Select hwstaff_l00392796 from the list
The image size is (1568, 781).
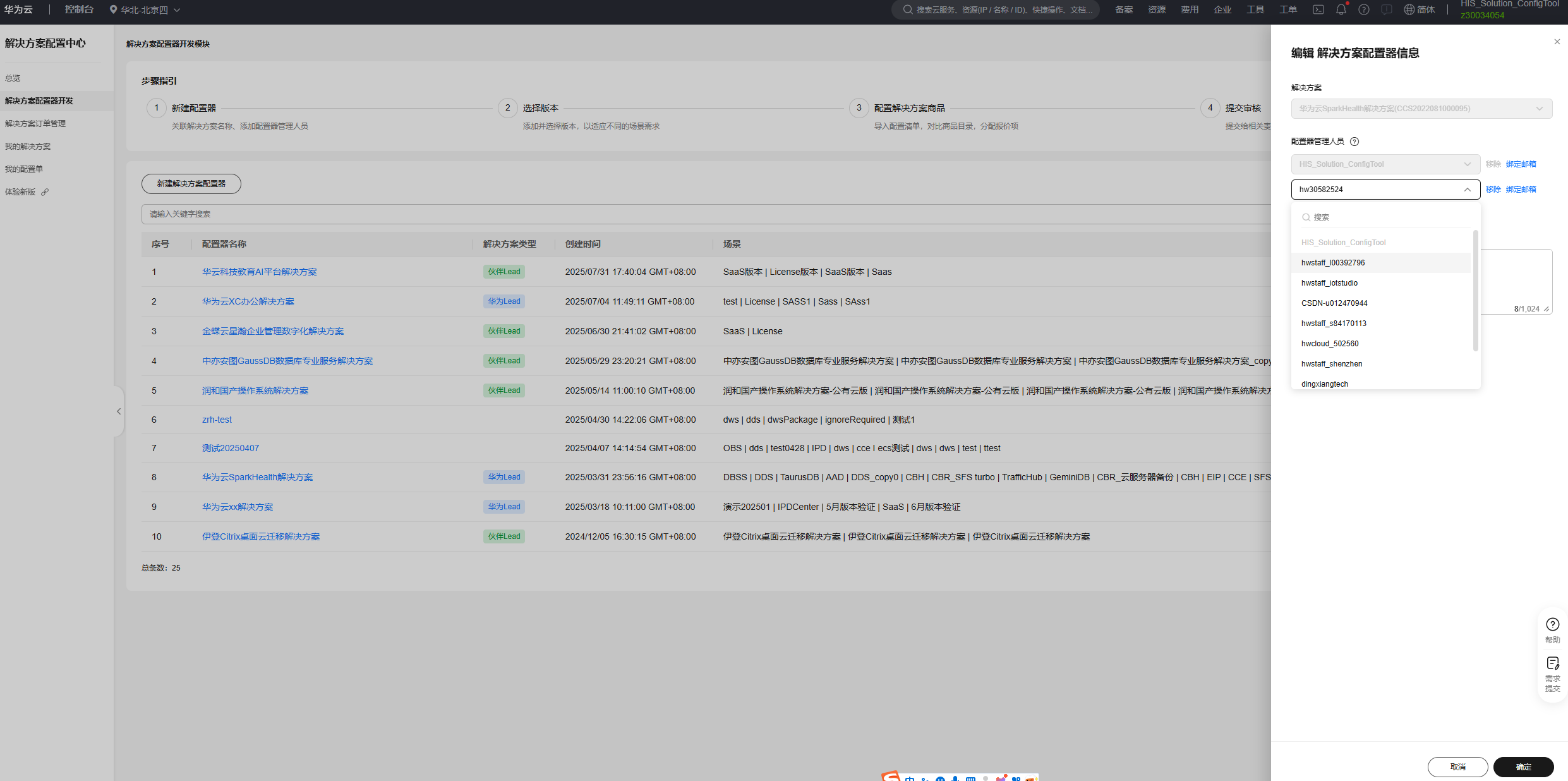[x=1381, y=263]
